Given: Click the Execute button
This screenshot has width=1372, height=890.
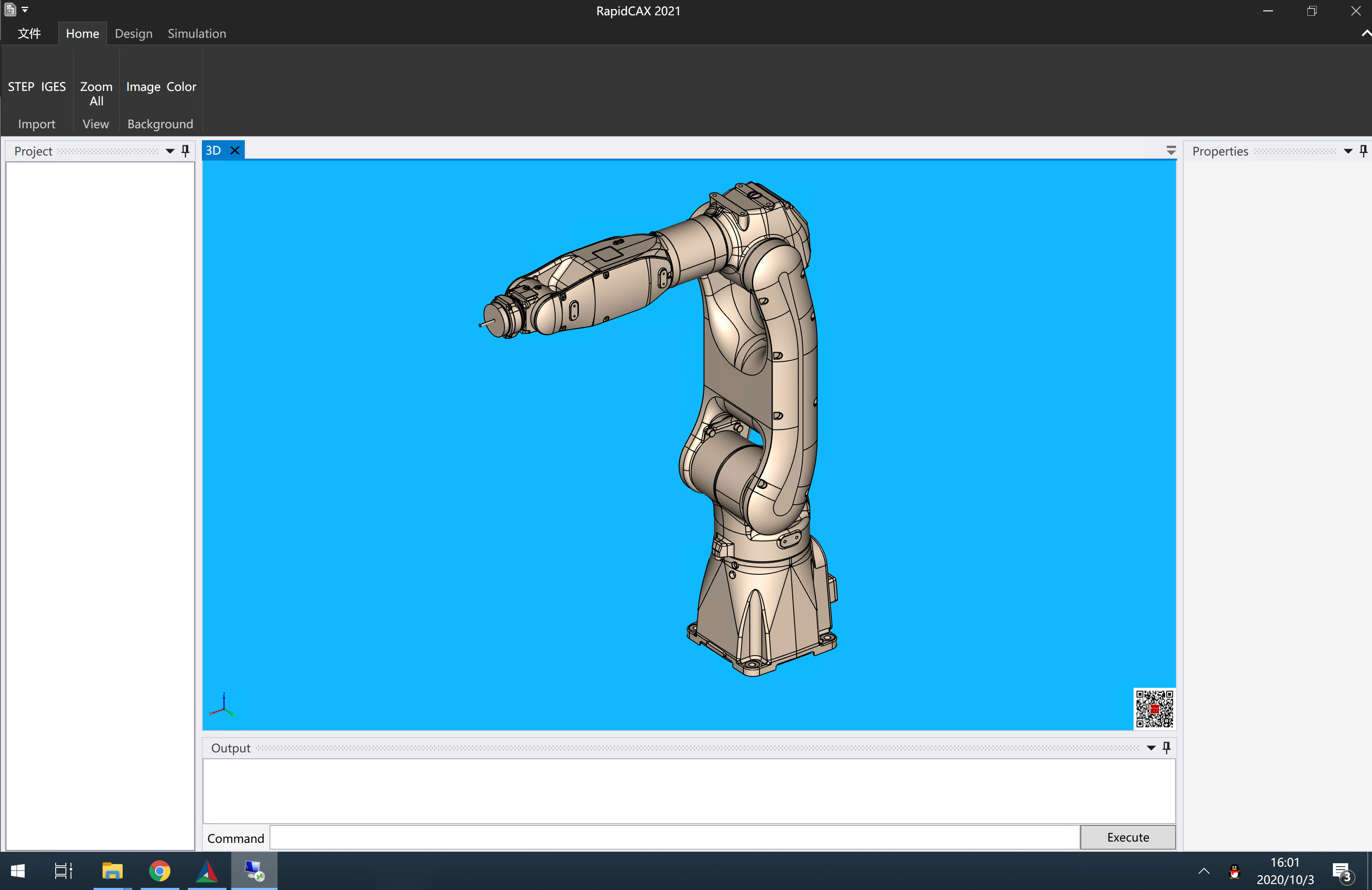Looking at the screenshot, I should click(x=1127, y=837).
